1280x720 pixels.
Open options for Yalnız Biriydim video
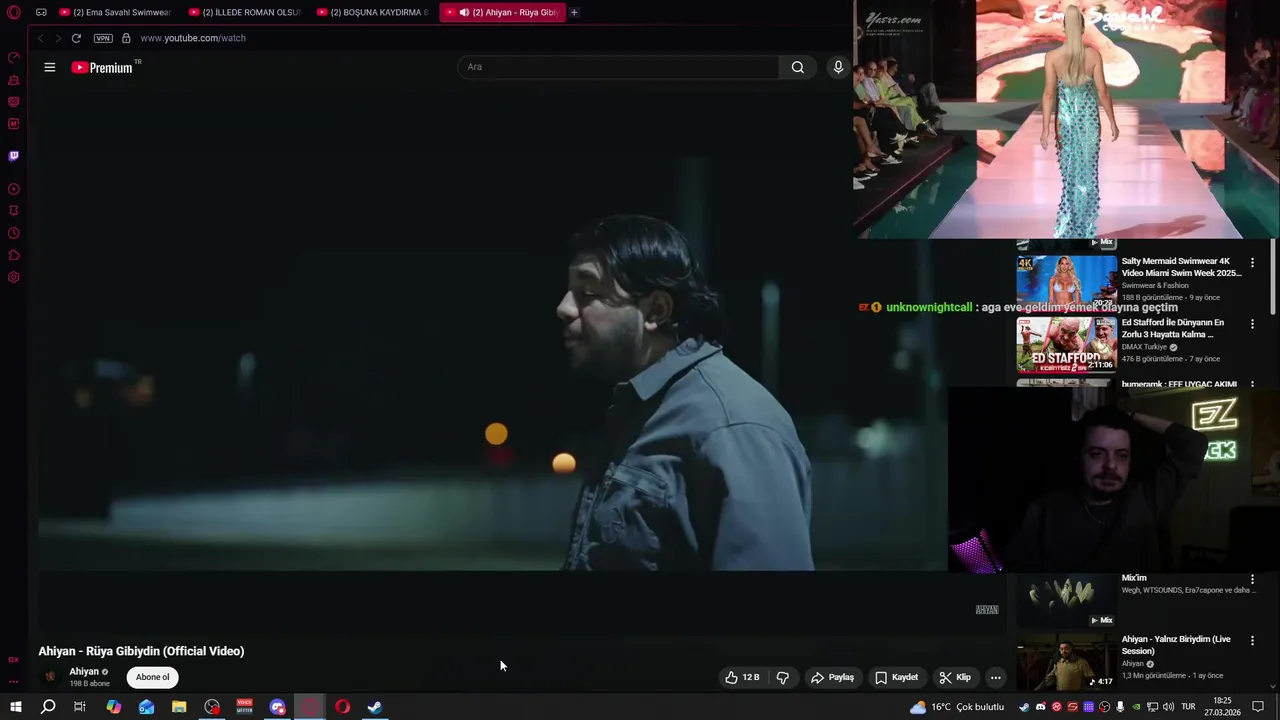pos(1252,640)
